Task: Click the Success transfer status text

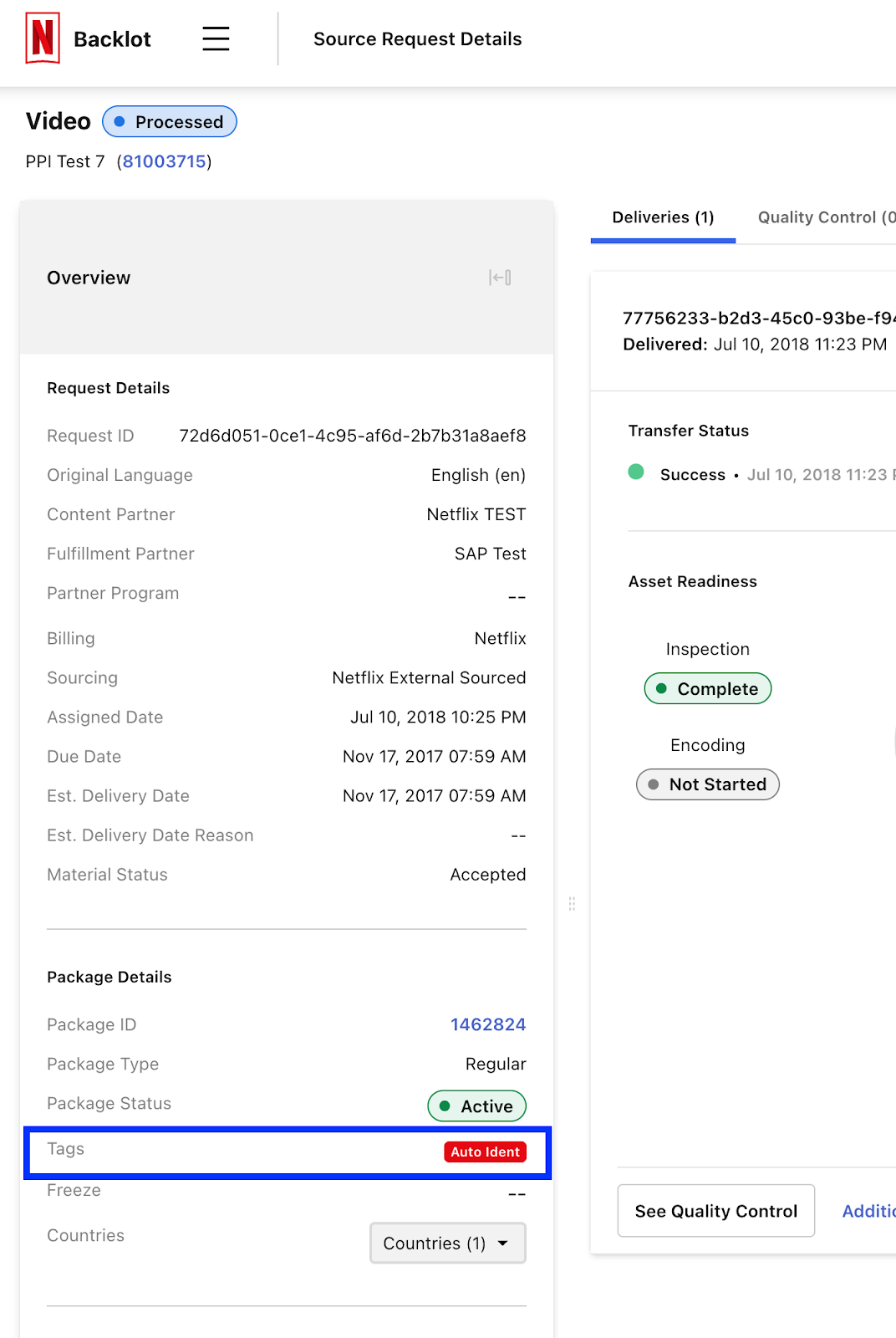Action: tap(693, 474)
